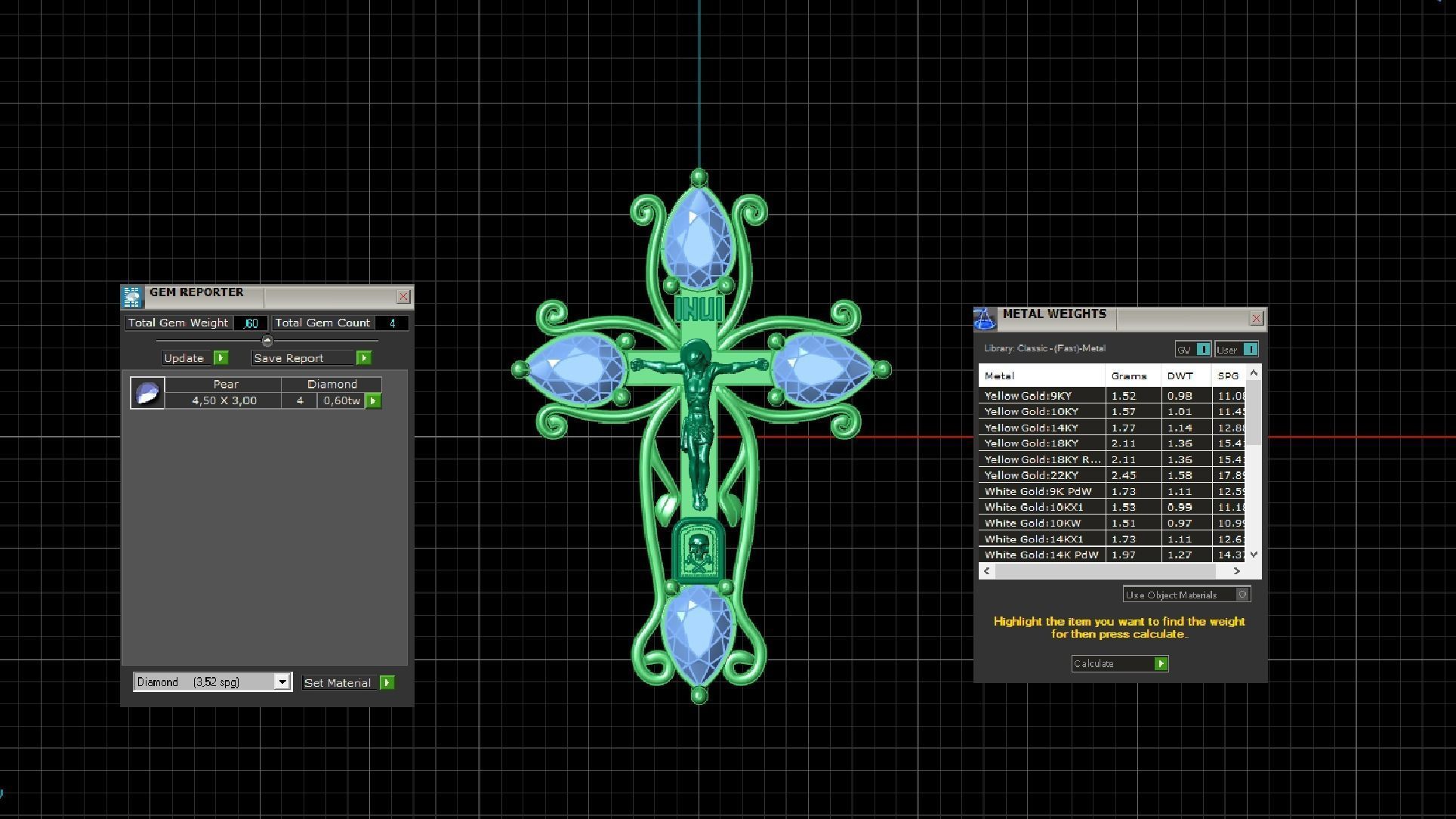The width and height of the screenshot is (1456, 819).
Task: Click green arrow beside 0,60tw gem row
Action: (x=374, y=400)
